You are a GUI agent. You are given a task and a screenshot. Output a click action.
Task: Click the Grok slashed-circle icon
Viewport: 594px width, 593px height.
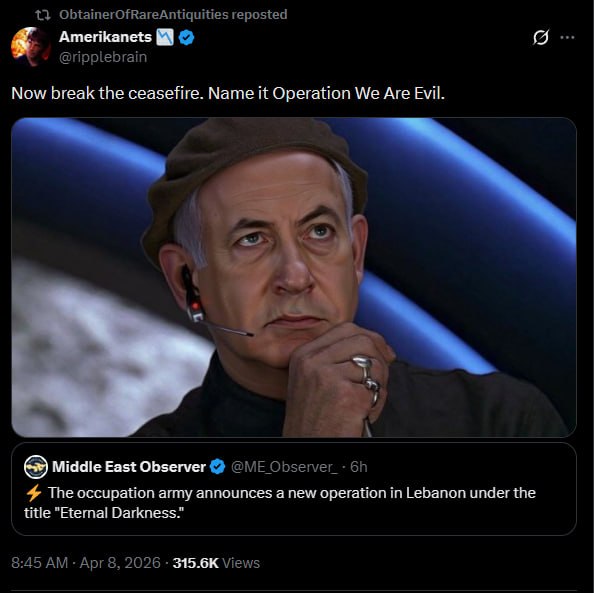pos(541,37)
